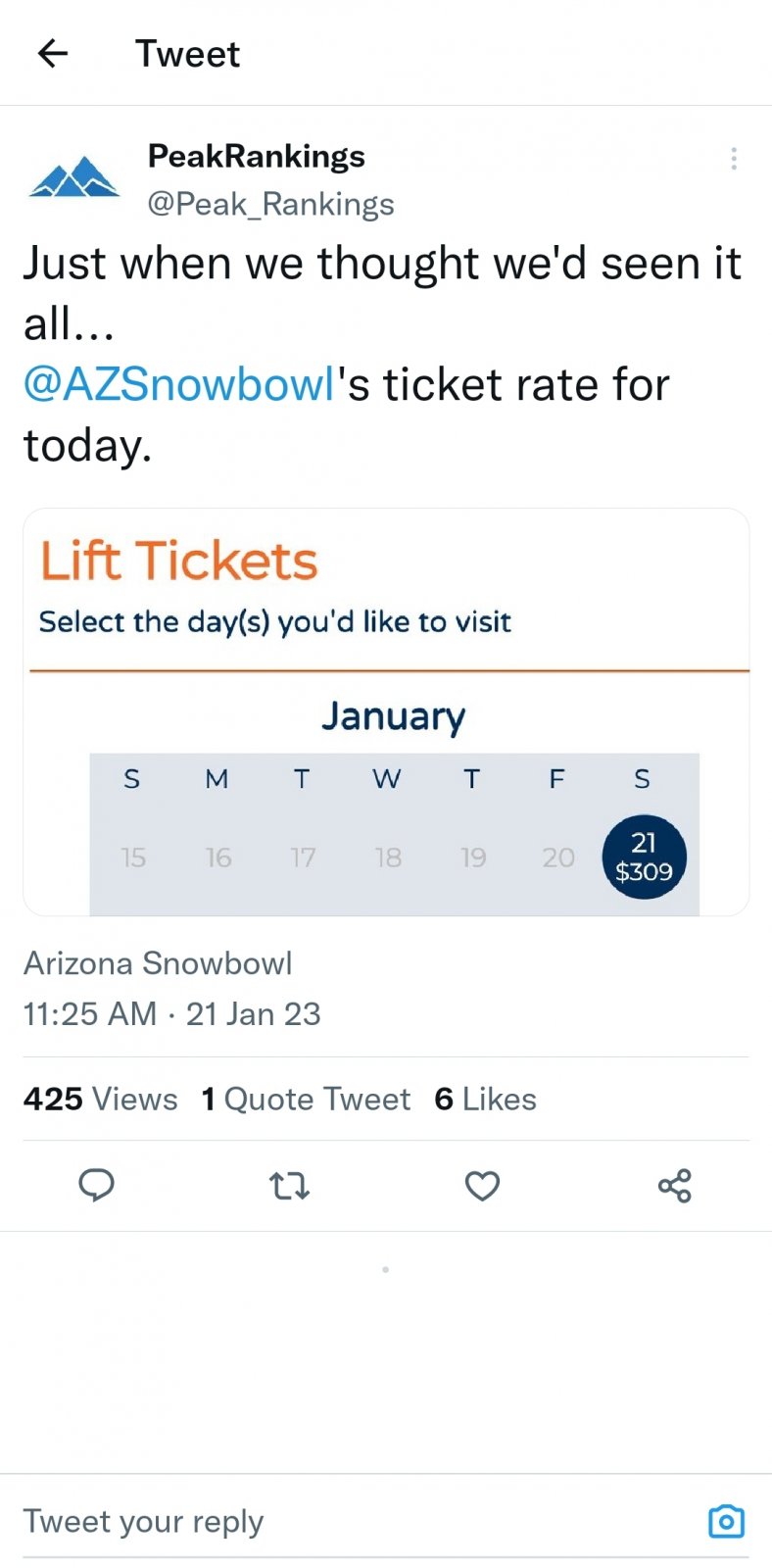This screenshot has width=772, height=1568.
Task: Open the @AZSnowbowl profile link
Action: click(178, 383)
